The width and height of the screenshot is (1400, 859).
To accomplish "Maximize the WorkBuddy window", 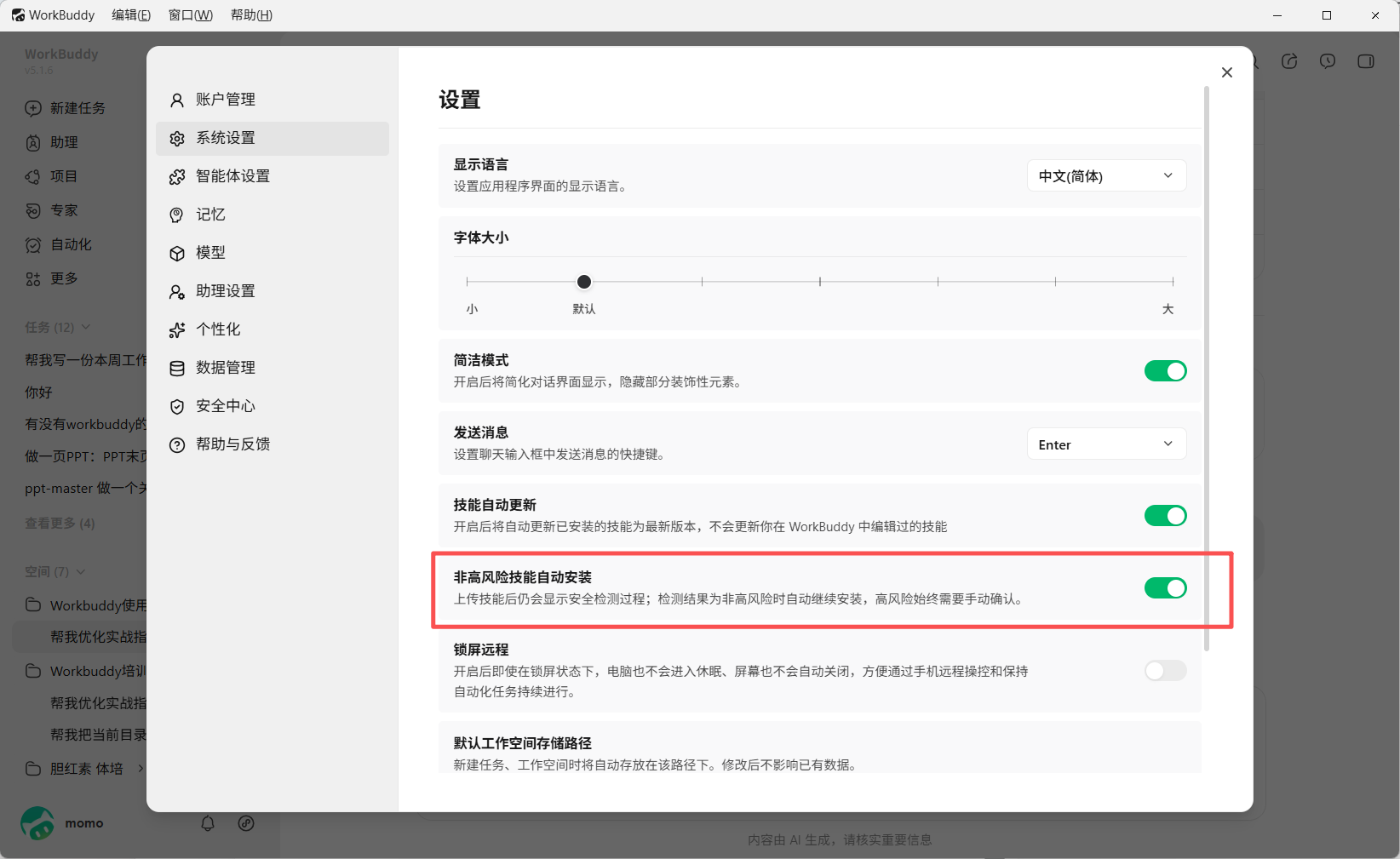I will [x=1327, y=15].
